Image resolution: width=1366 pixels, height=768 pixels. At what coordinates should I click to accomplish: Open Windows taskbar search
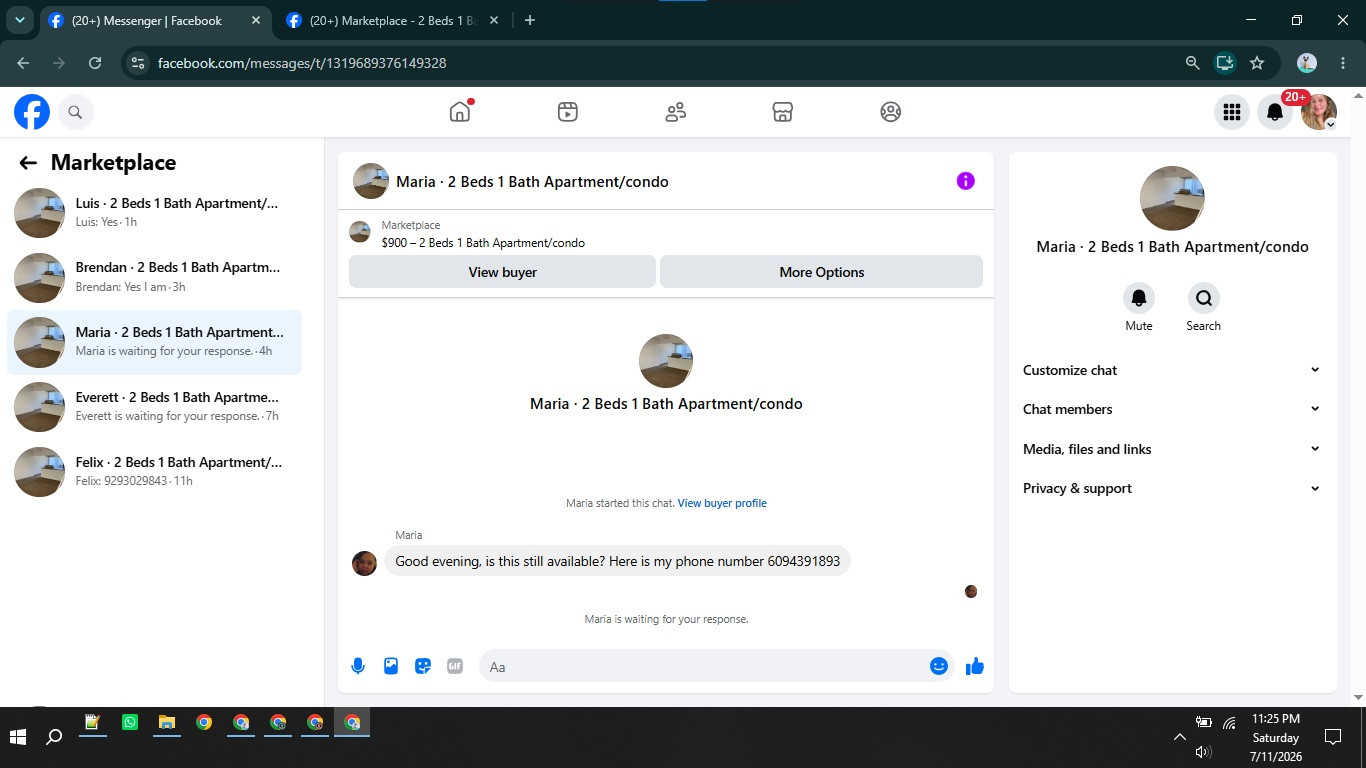point(55,737)
